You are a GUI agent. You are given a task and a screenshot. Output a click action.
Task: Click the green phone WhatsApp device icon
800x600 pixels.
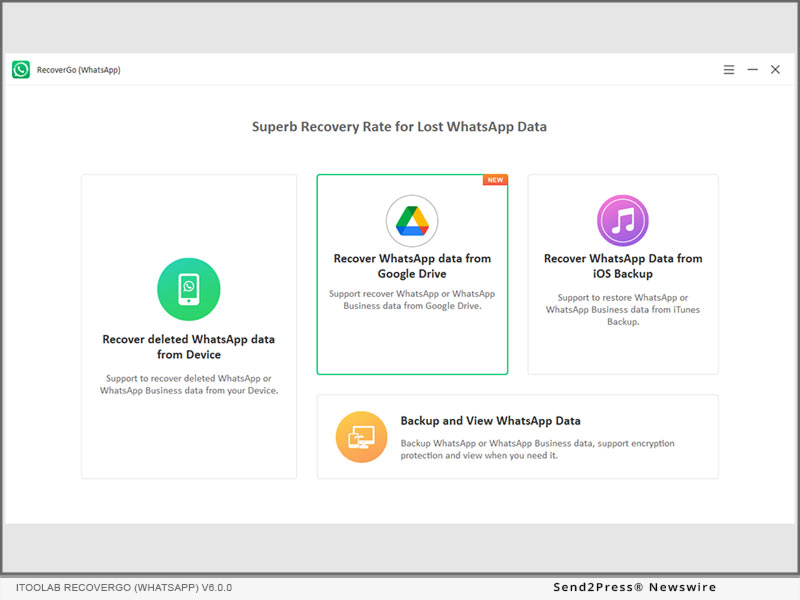[189, 289]
